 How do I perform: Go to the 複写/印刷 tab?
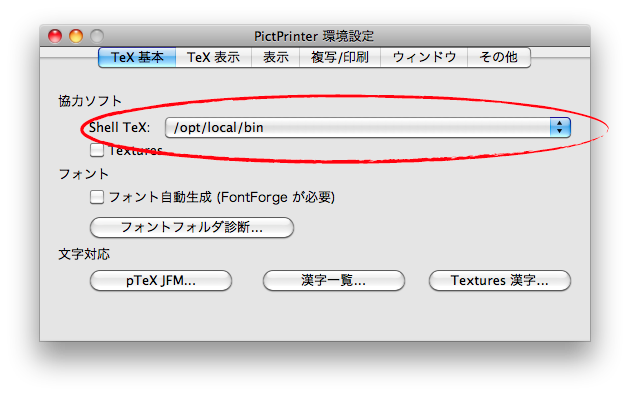coord(340,57)
